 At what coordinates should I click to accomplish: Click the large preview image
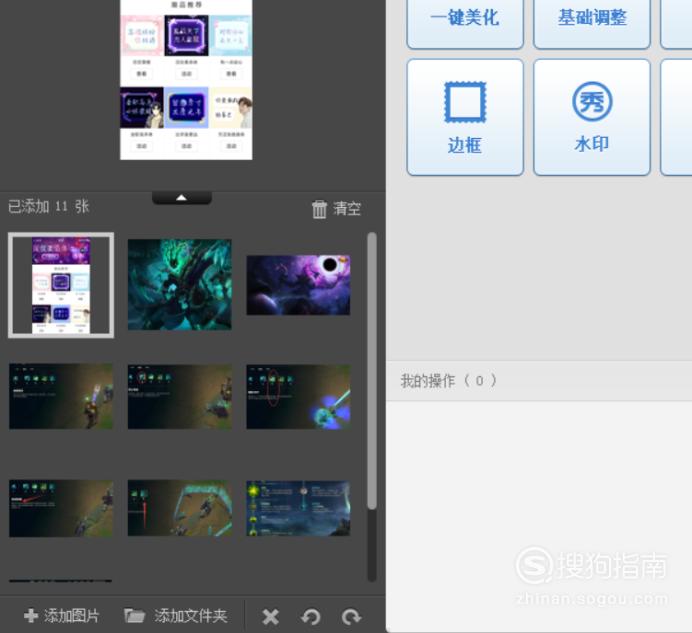pyautogui.click(x=186, y=79)
